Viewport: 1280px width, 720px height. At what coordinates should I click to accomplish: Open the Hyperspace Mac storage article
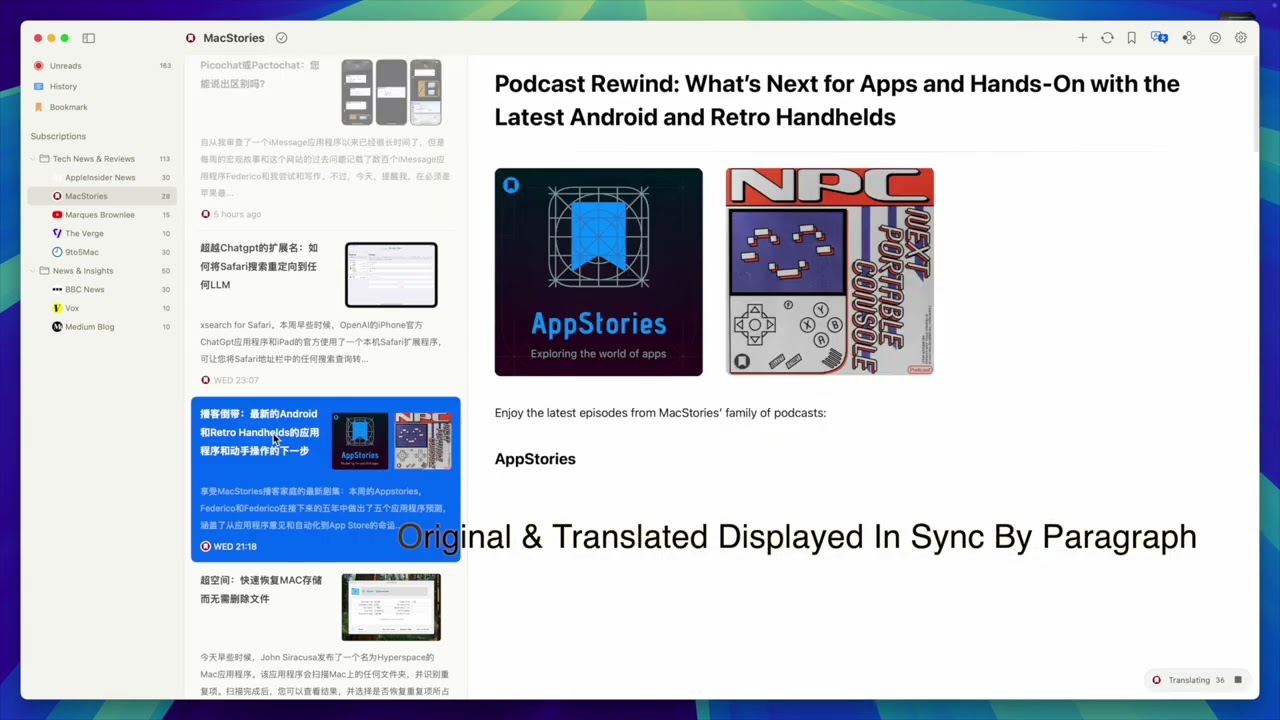pyautogui.click(x=325, y=634)
